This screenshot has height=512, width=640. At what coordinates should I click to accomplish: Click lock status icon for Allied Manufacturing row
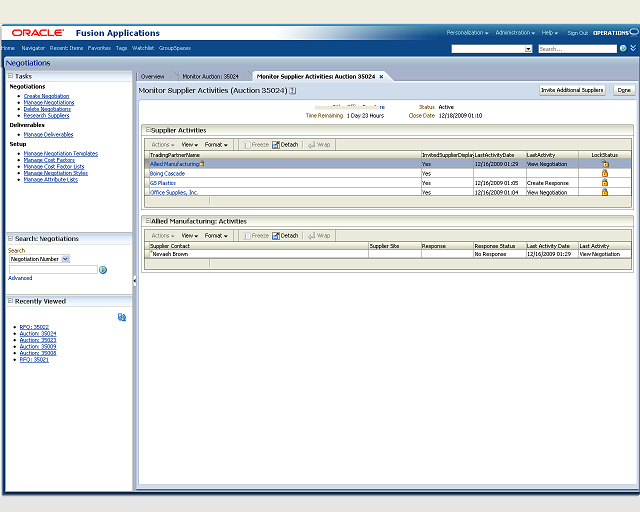[x=605, y=164]
